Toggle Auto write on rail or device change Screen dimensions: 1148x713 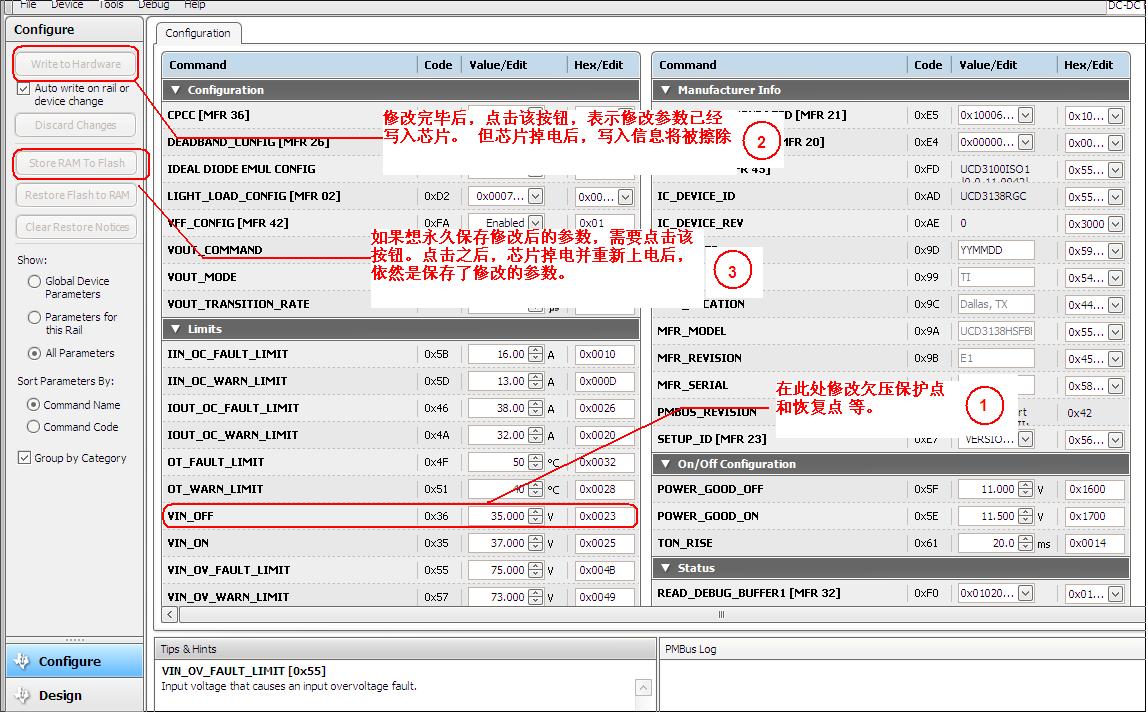pos(23,89)
